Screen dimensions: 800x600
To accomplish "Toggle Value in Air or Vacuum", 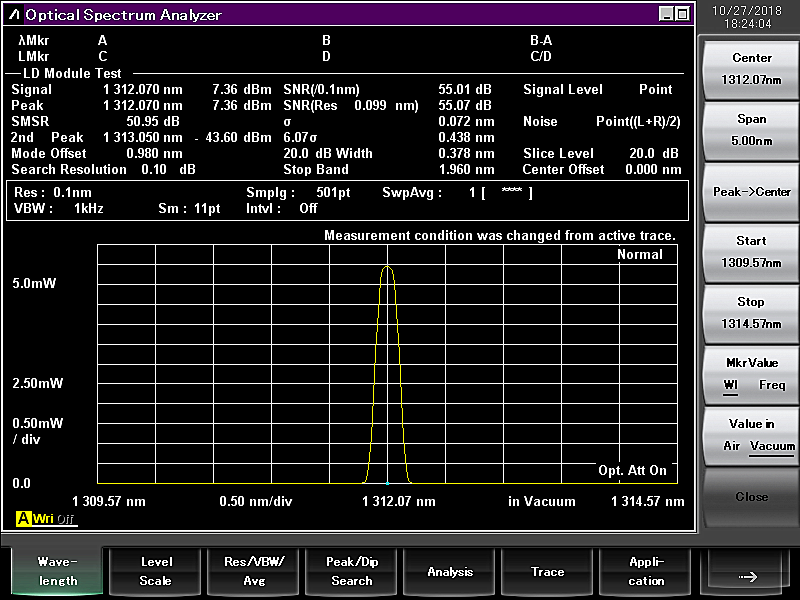I will (751, 435).
